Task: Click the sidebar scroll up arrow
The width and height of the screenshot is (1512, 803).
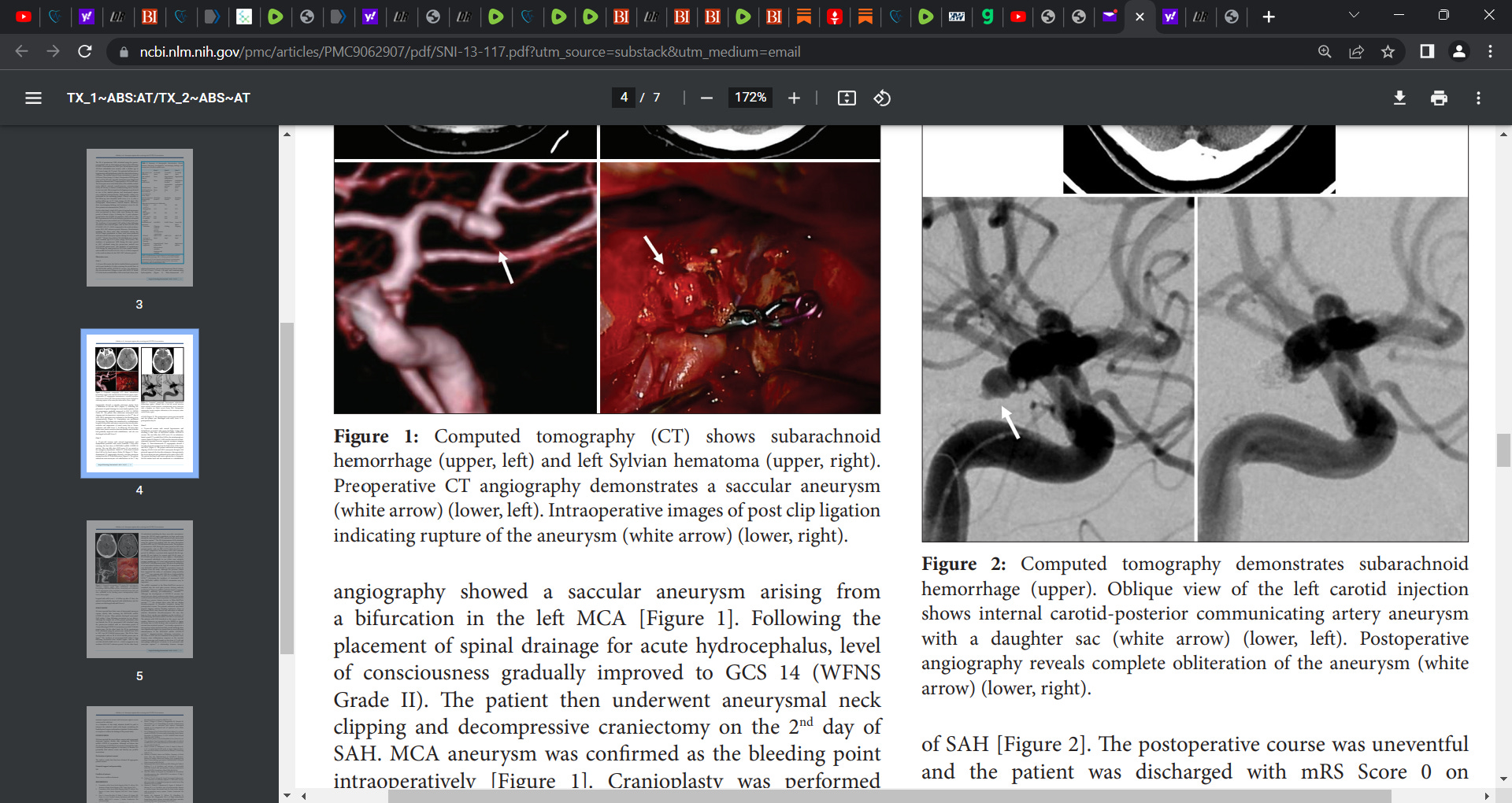Action: (287, 134)
